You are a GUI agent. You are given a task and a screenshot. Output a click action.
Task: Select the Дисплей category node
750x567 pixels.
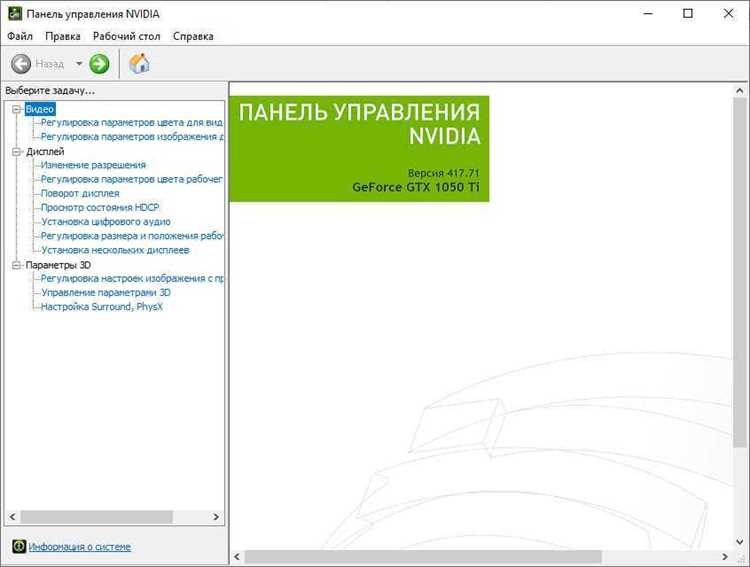point(45,152)
